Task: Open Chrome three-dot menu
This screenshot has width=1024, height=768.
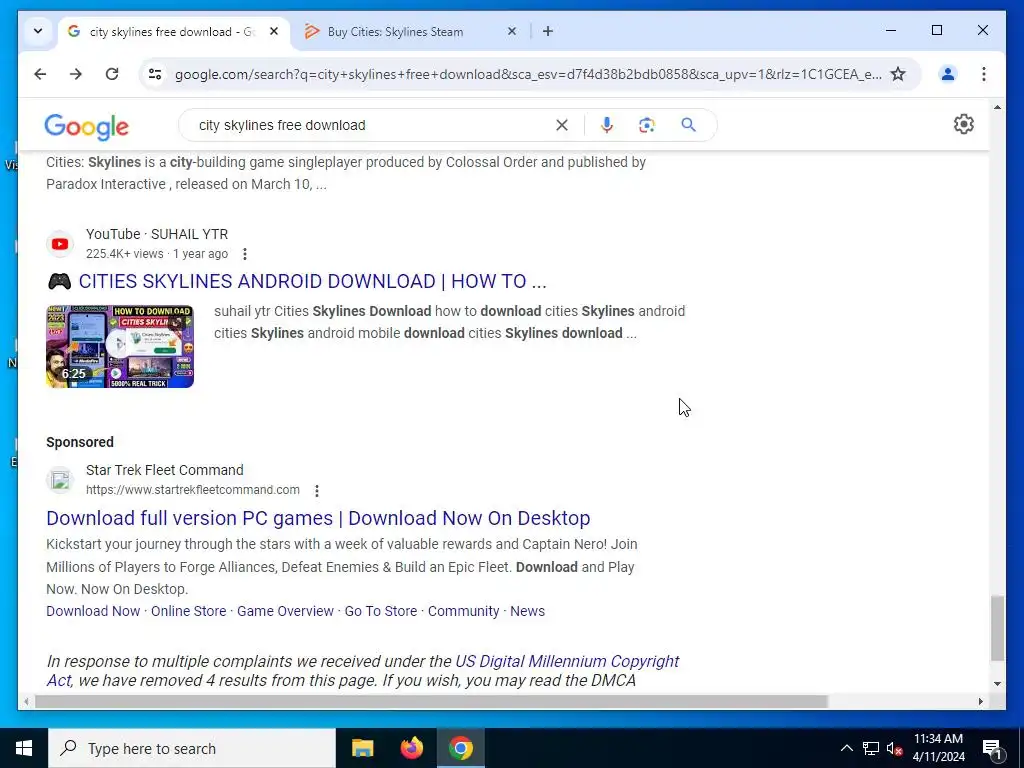Action: [984, 74]
